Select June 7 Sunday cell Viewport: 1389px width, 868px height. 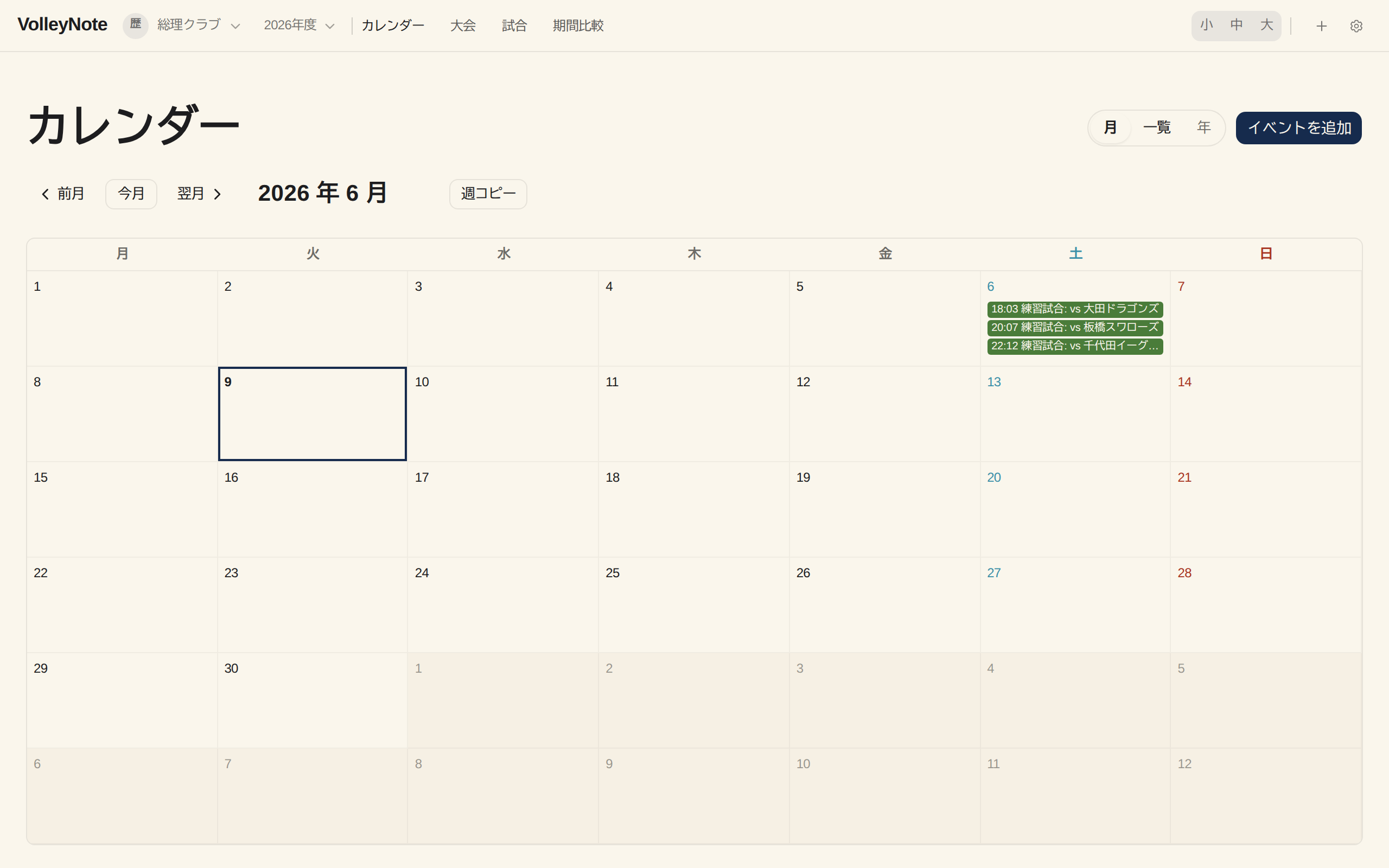(1266, 318)
